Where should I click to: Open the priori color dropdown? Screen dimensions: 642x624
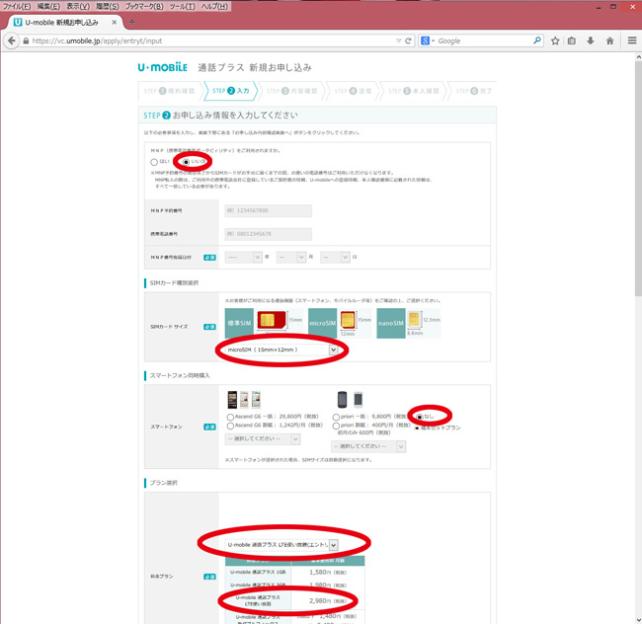pos(368,446)
